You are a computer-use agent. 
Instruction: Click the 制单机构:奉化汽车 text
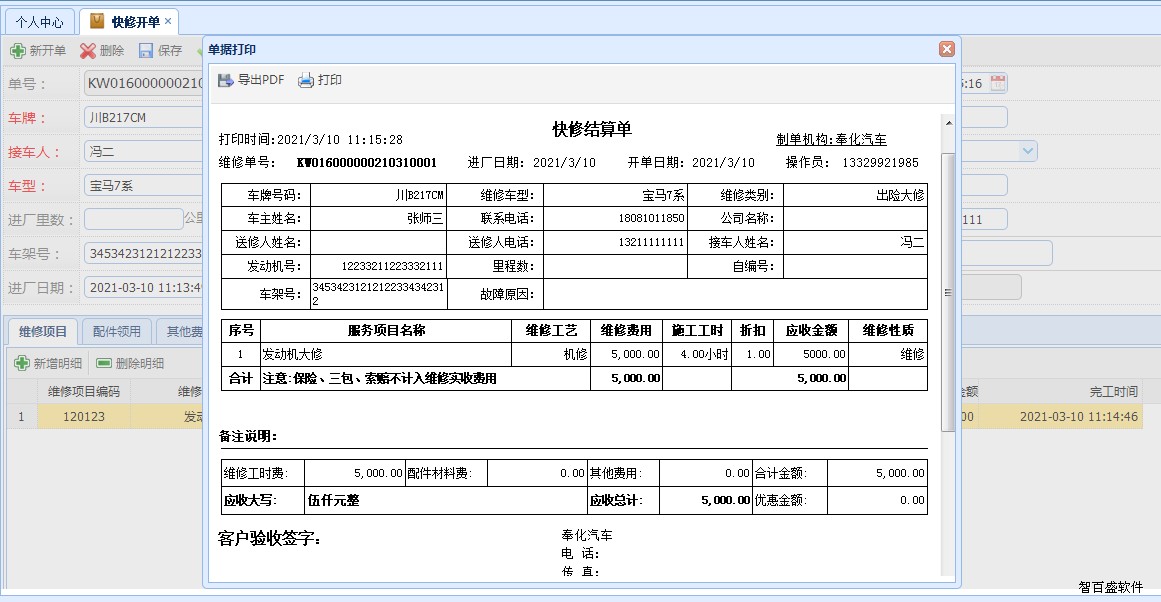tap(832, 139)
